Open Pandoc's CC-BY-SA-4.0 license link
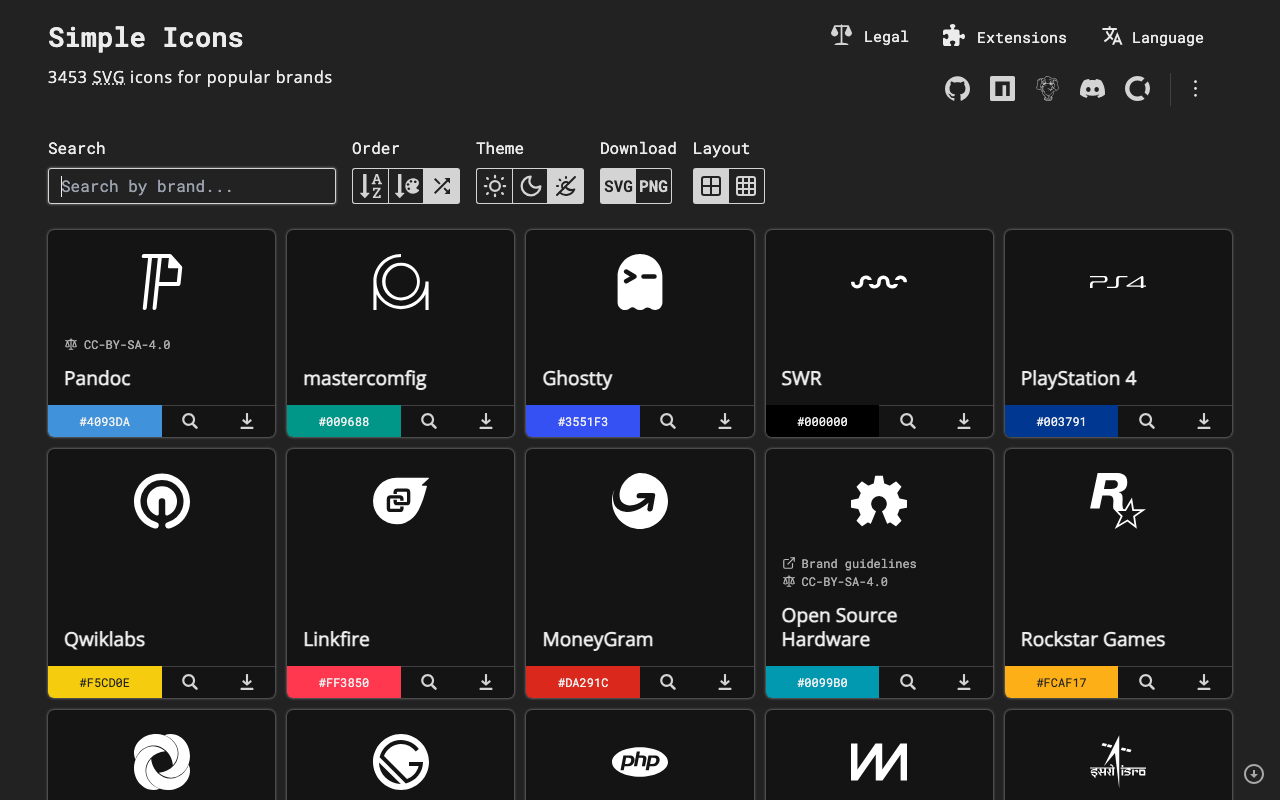 point(117,344)
